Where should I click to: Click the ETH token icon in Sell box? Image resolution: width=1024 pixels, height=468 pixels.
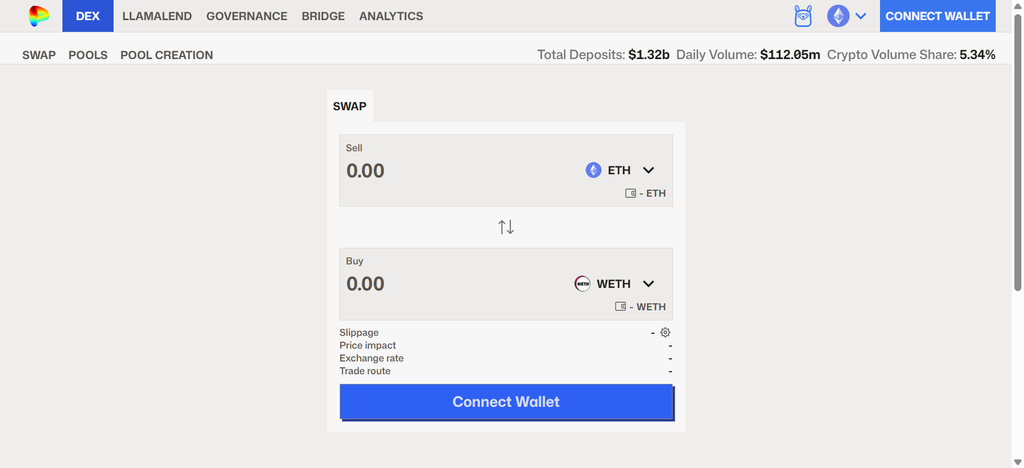click(x=593, y=170)
